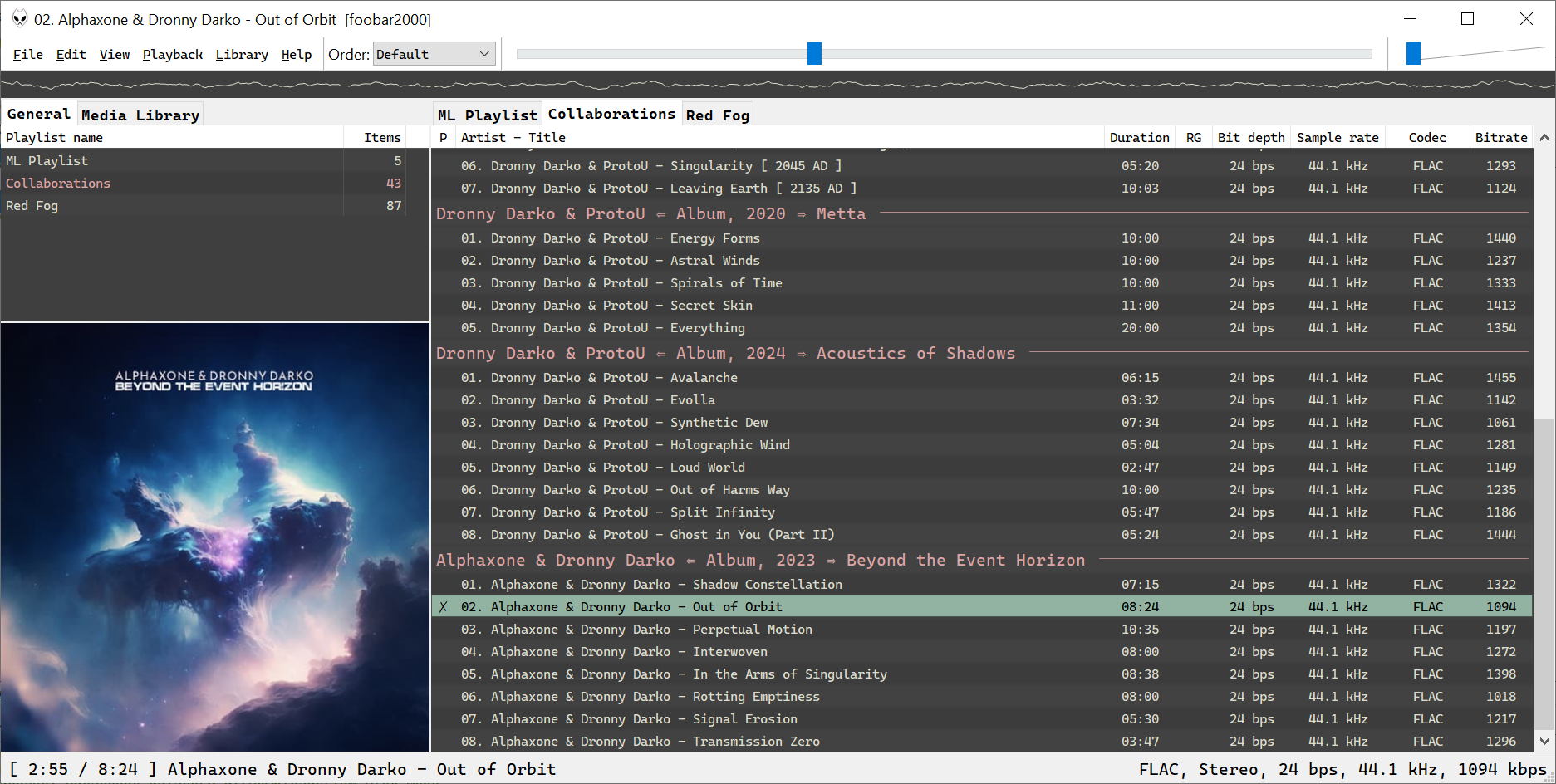Click the Acoustics of Shadows album group header
This screenshot has height=784, width=1556.
coord(725,354)
